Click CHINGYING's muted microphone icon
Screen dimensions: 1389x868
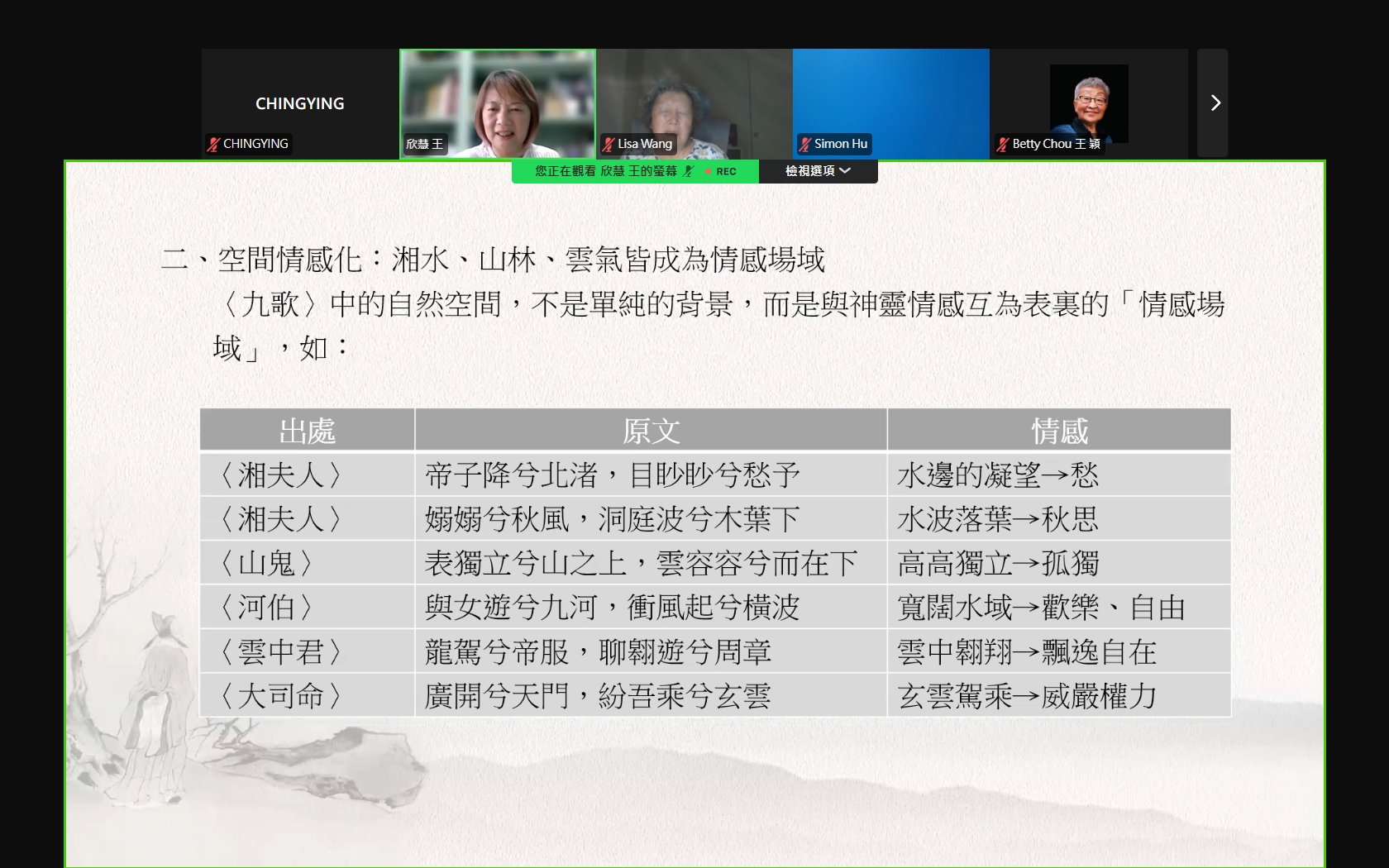pos(213,144)
